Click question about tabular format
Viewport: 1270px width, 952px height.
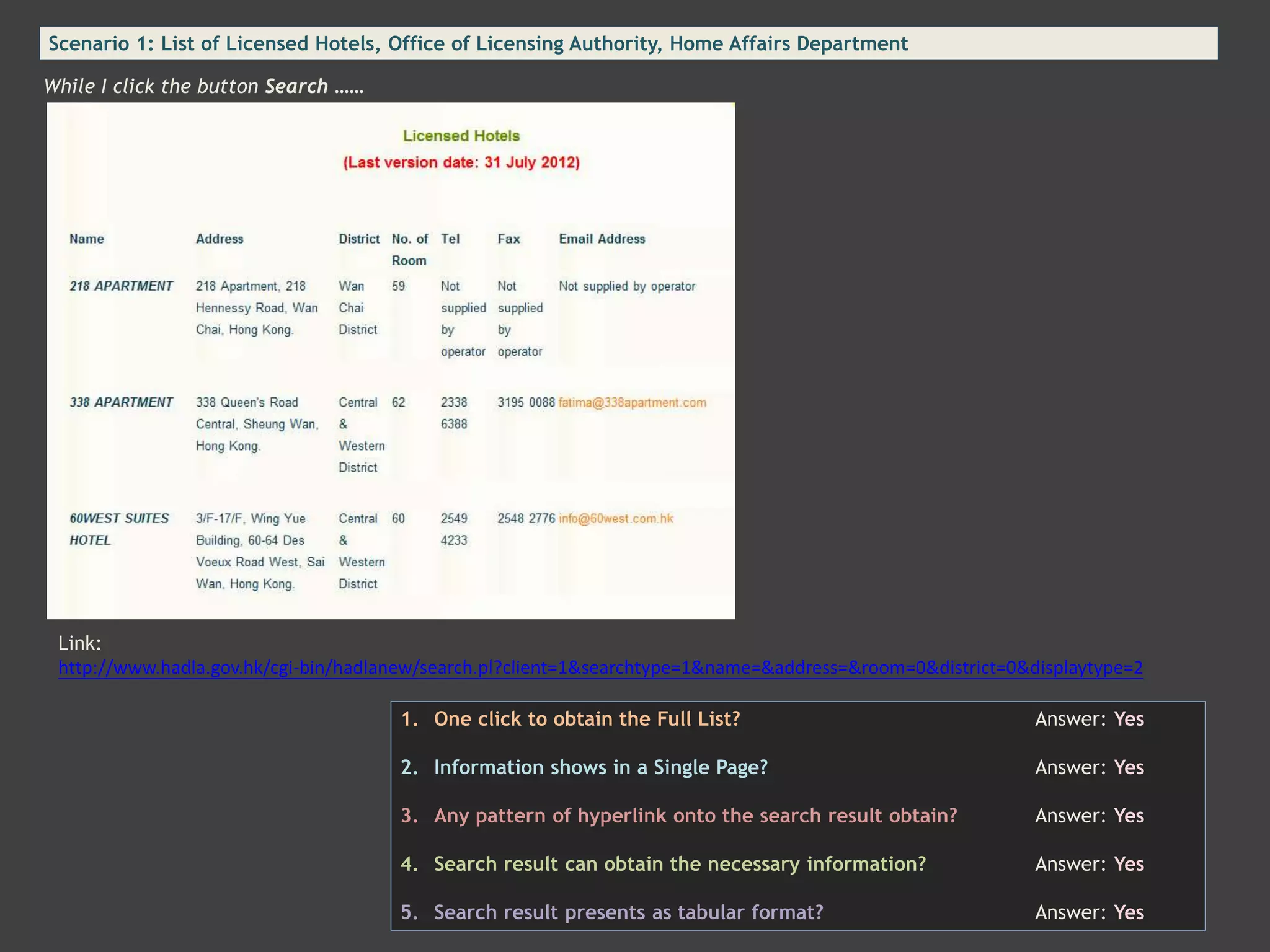coord(628,912)
